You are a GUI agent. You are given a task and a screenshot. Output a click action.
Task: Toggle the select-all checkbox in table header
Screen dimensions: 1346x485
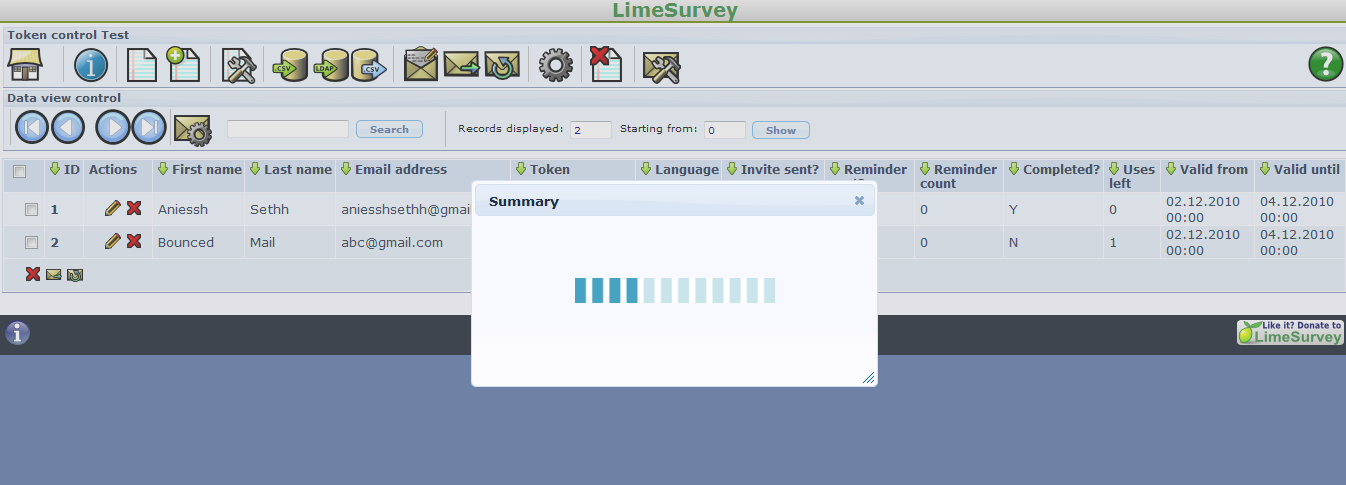[x=19, y=172]
